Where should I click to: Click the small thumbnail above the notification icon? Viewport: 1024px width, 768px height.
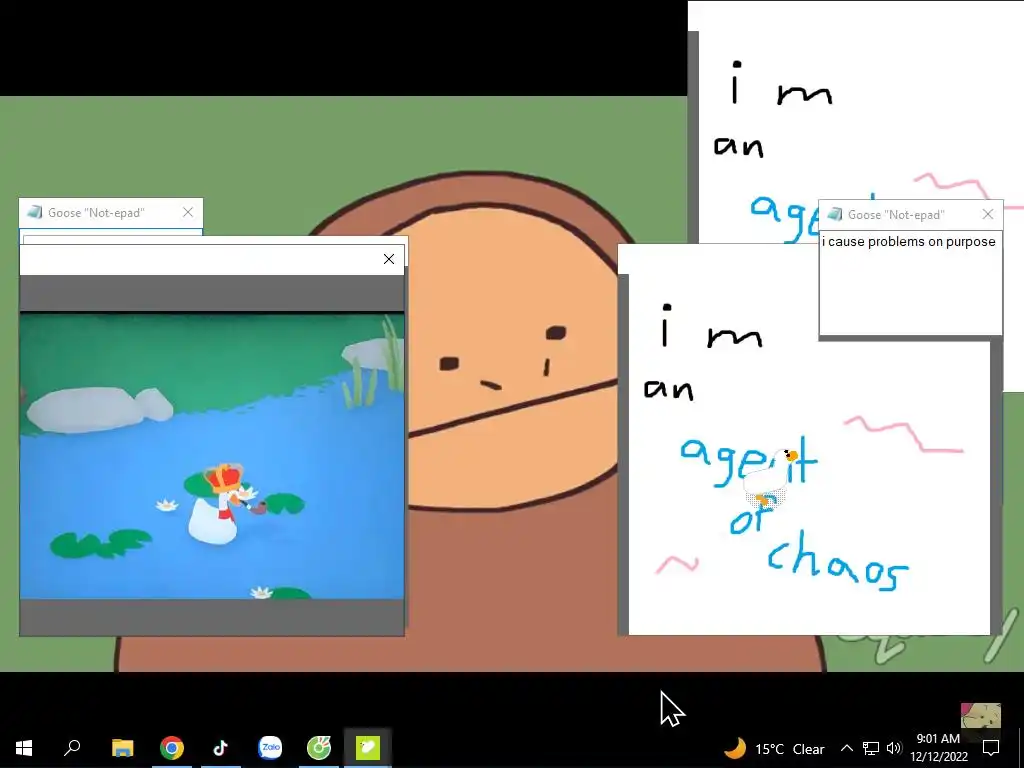click(x=980, y=715)
